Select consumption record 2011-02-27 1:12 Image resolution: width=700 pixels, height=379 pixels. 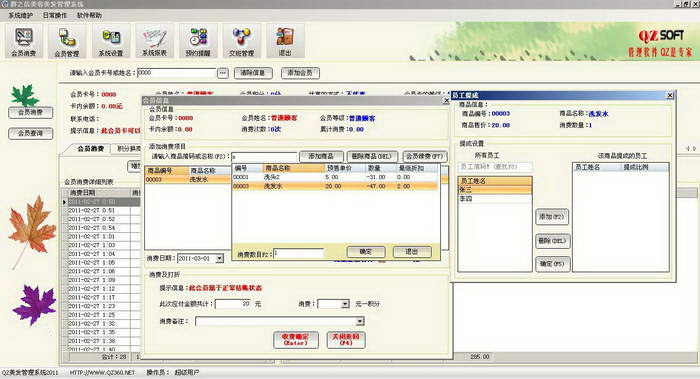click(x=103, y=289)
